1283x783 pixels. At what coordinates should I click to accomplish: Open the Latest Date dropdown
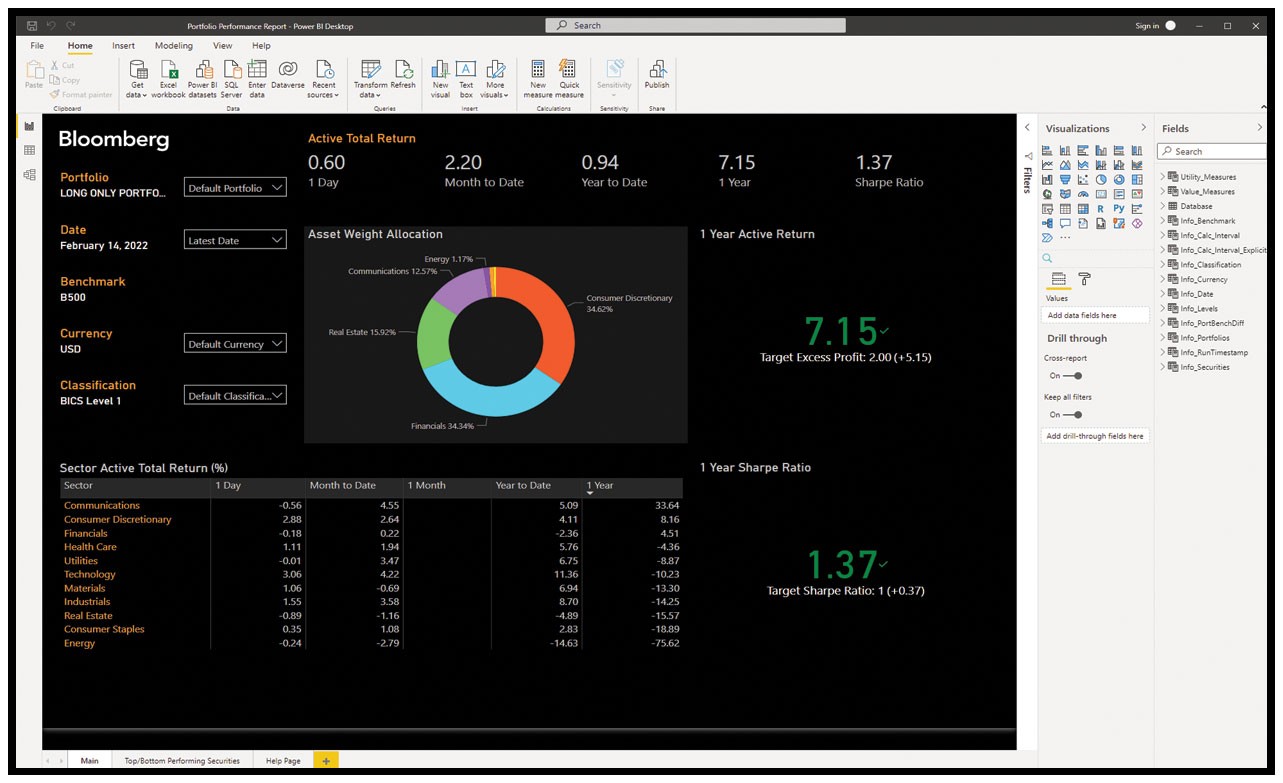[235, 239]
